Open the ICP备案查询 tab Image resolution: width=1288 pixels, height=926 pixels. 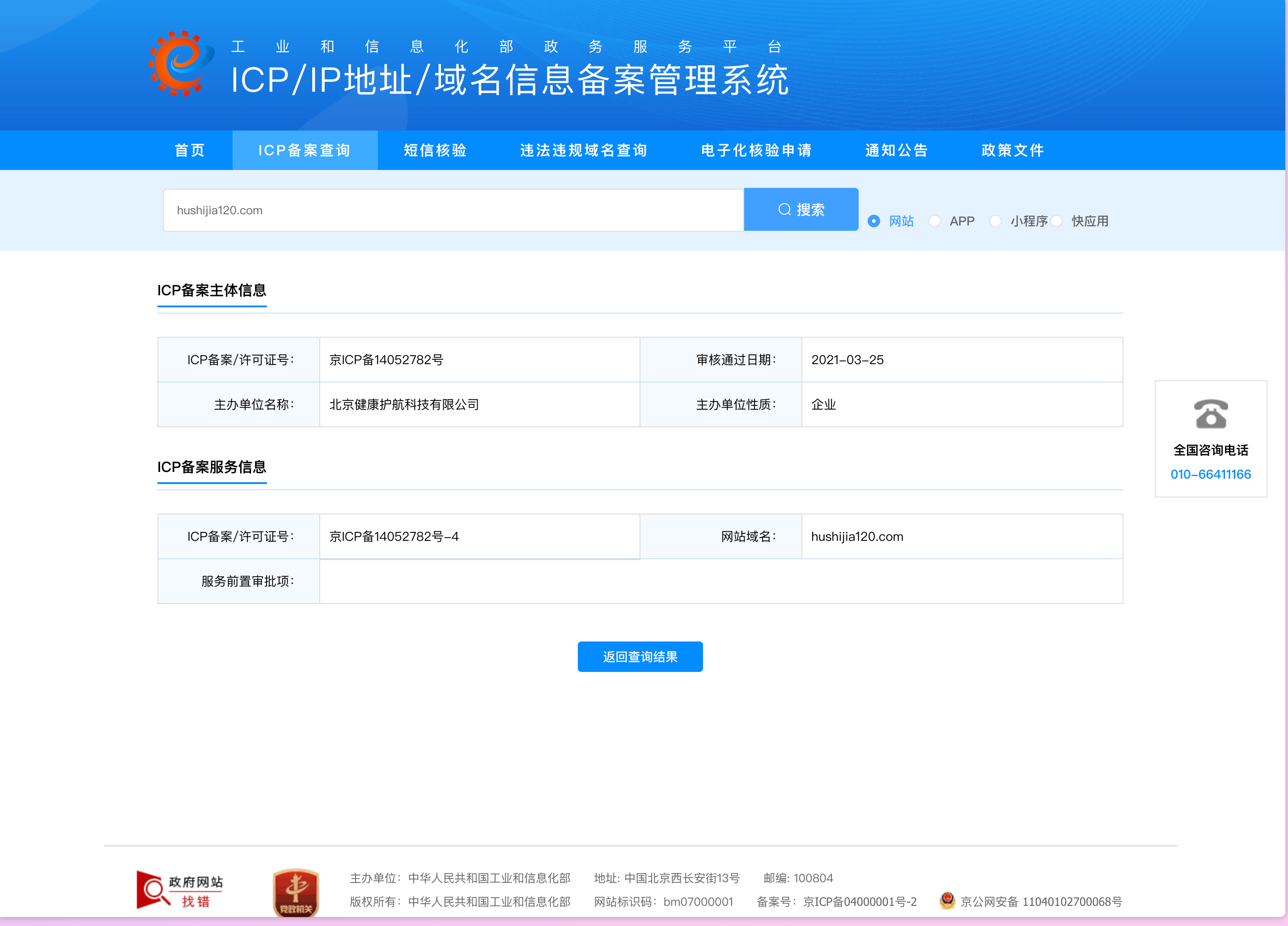[305, 151]
